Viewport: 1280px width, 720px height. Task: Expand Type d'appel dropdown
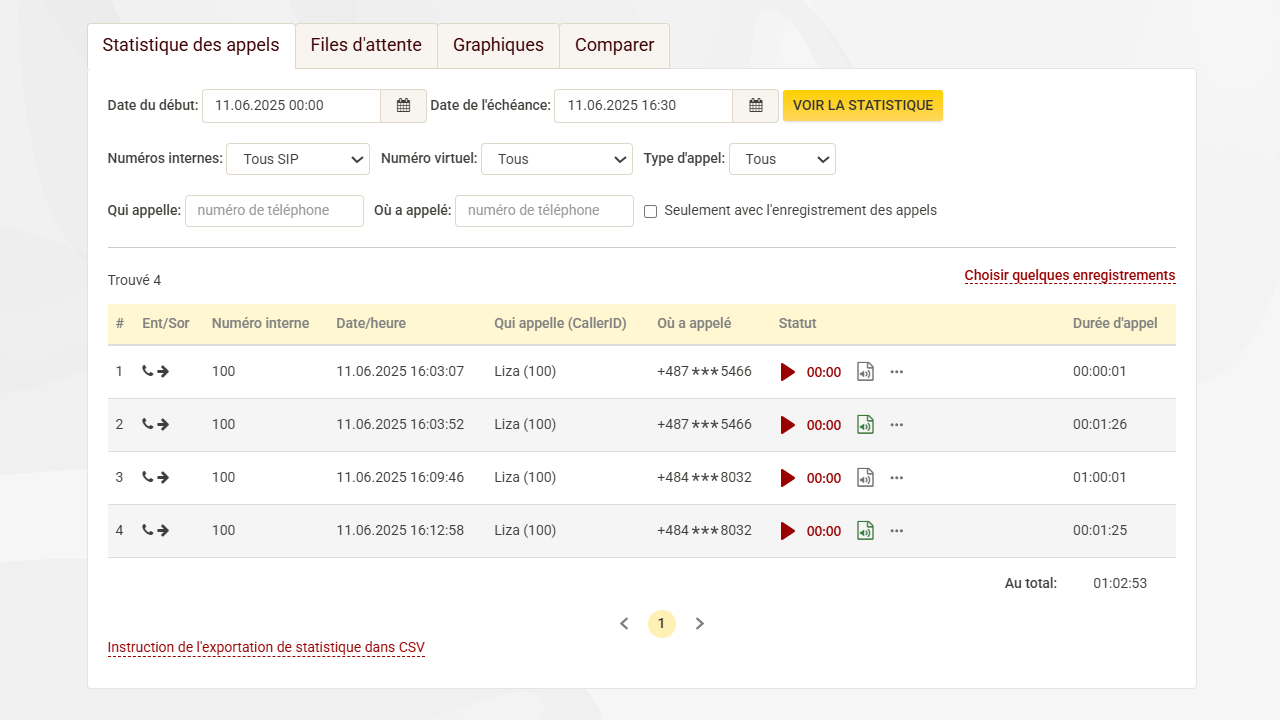click(x=782, y=159)
